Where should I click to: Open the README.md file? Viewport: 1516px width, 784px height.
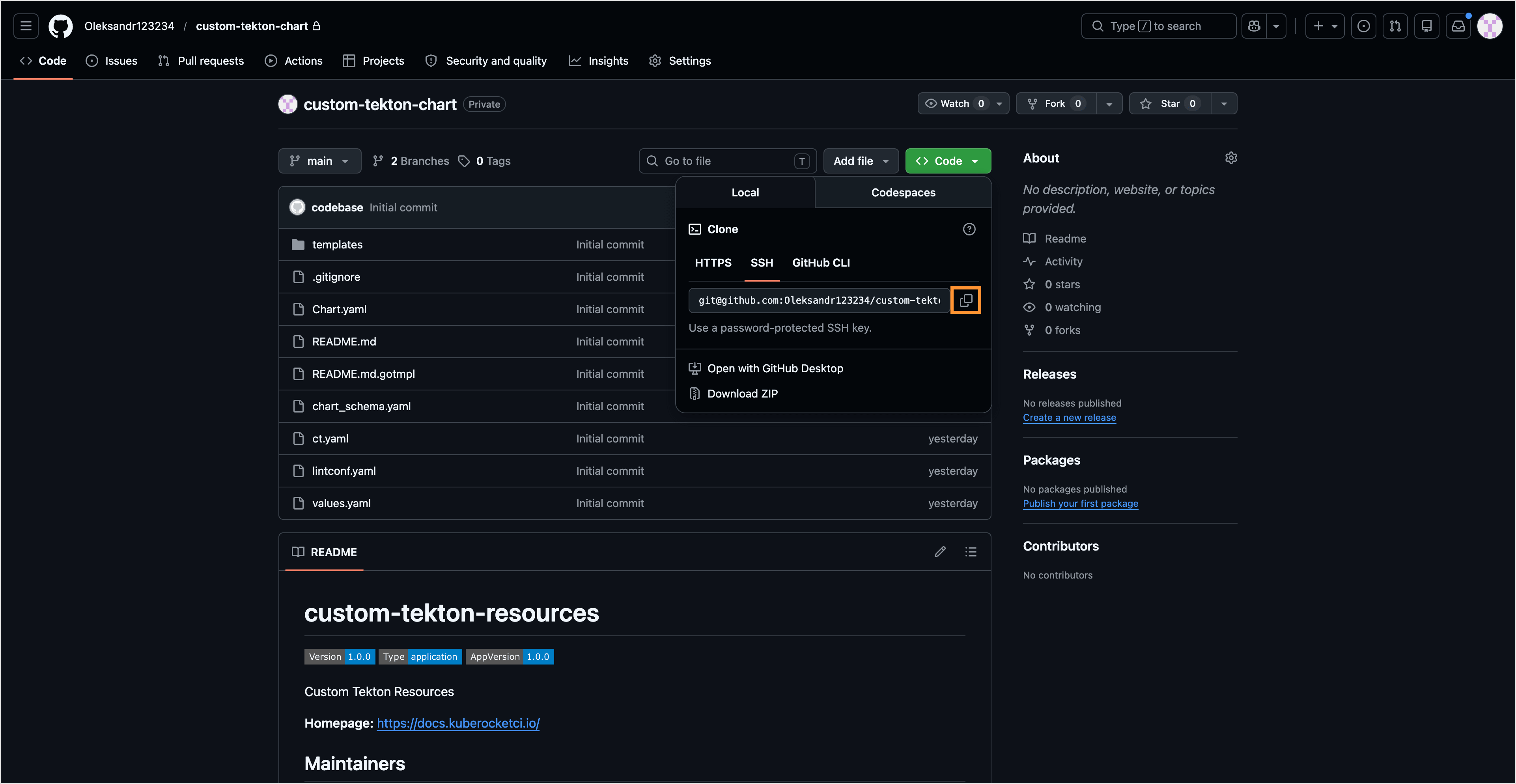[x=344, y=342]
